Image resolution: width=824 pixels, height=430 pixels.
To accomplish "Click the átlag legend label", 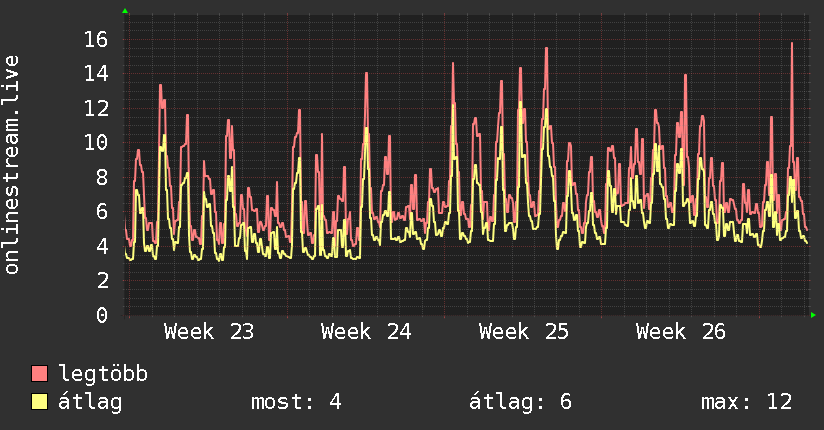I will pyautogui.click(x=90, y=403).
